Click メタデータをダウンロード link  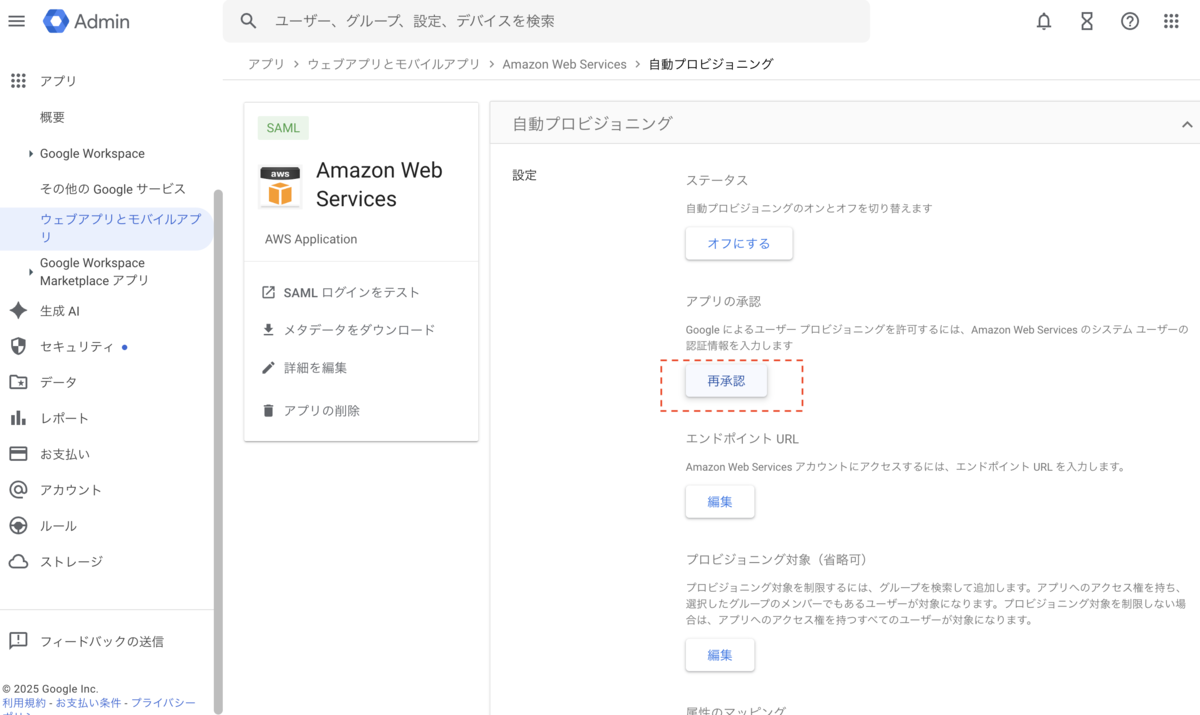(x=359, y=330)
